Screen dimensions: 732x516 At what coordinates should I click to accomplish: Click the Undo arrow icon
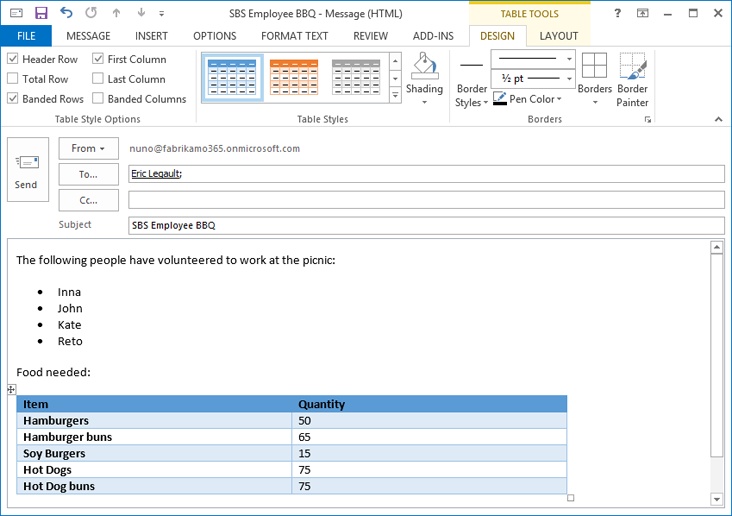pyautogui.click(x=66, y=13)
